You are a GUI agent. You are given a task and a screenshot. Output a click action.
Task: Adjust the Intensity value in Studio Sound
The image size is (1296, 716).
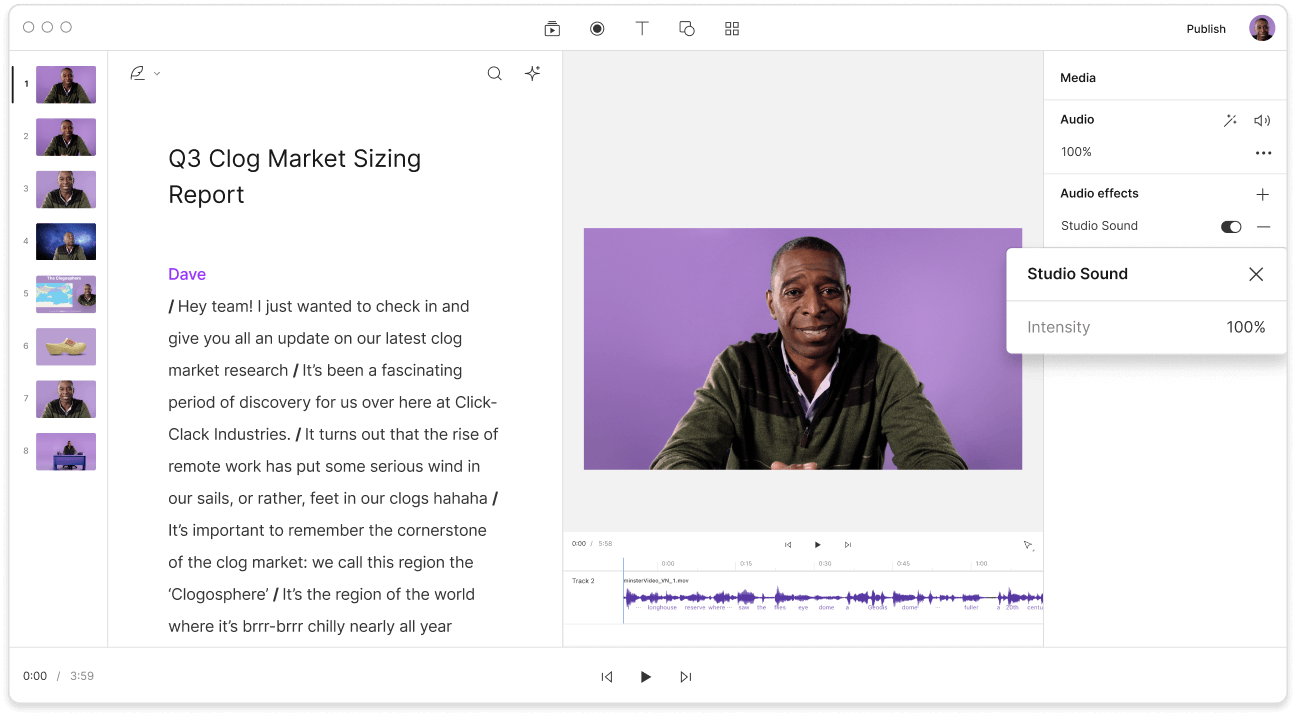[1246, 326]
